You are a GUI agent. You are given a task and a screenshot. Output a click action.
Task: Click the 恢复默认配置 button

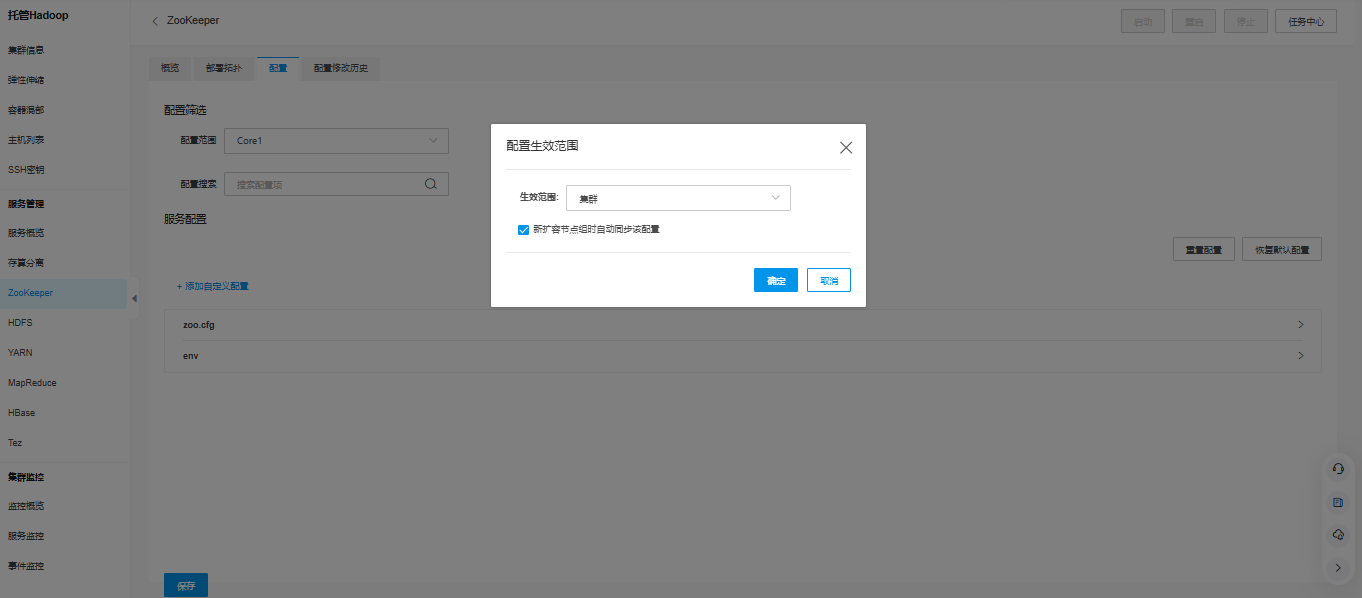(x=1282, y=250)
